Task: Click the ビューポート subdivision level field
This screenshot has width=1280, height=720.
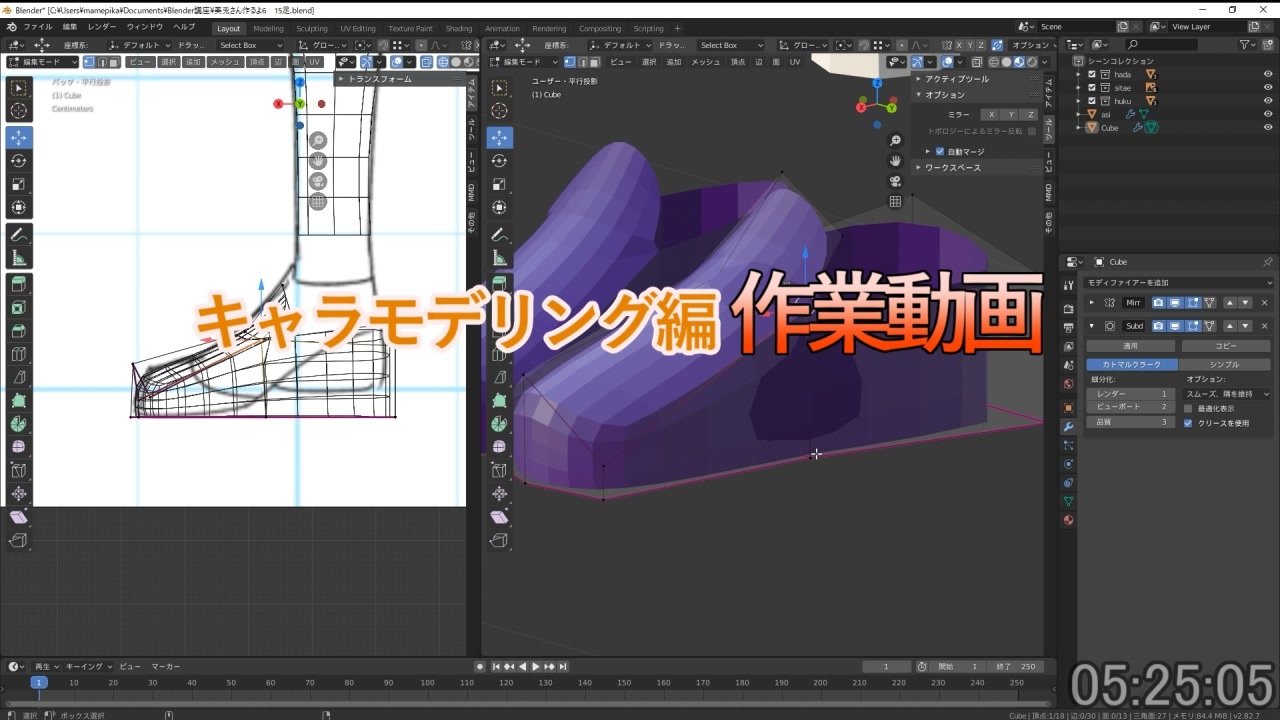Action: [1130, 407]
